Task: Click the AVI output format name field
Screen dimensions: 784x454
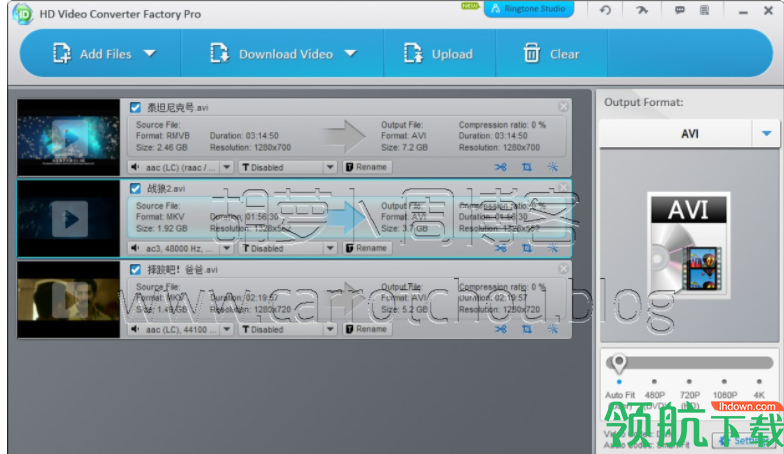Action: [x=676, y=134]
